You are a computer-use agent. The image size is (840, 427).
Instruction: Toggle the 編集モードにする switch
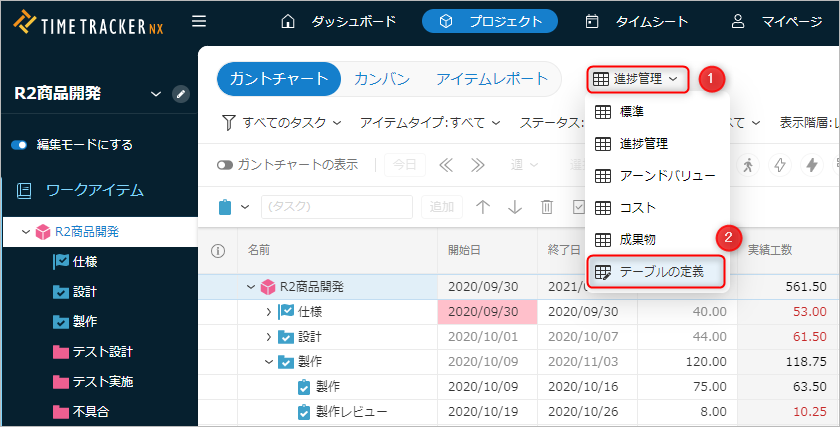coord(22,144)
